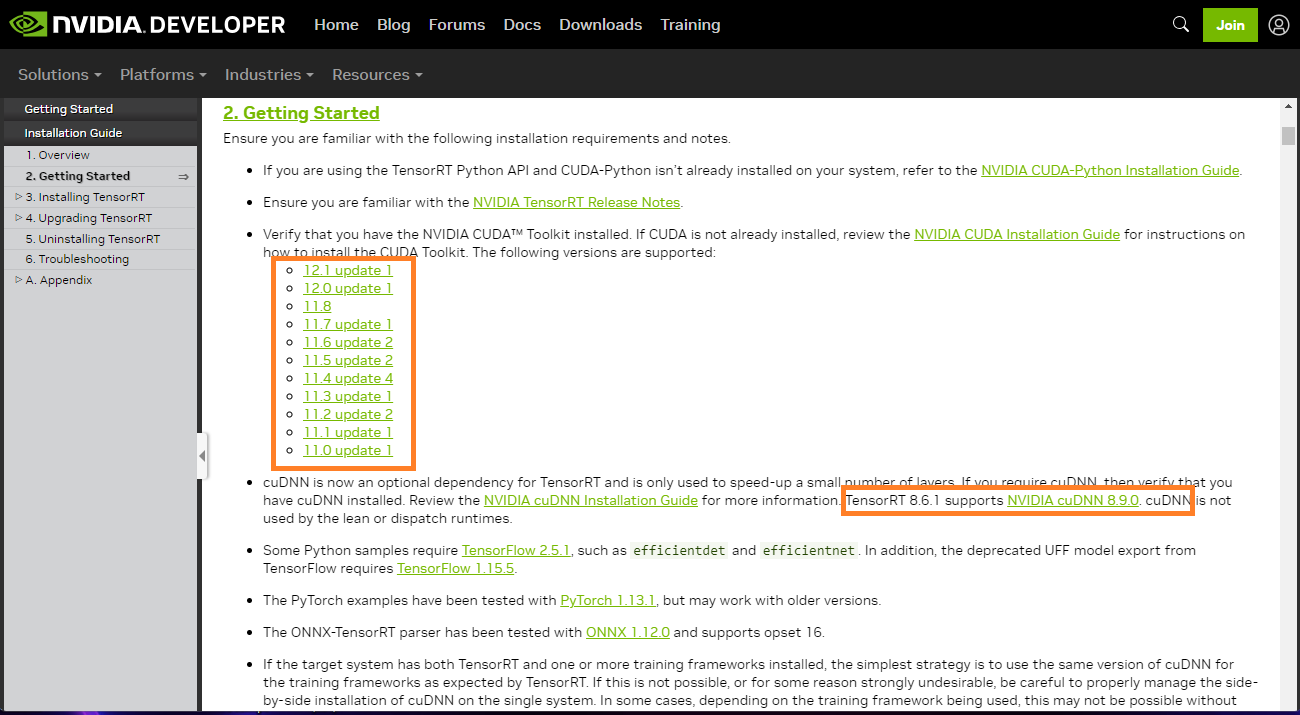
Task: Open the search magnifier icon
Action: point(1181,24)
